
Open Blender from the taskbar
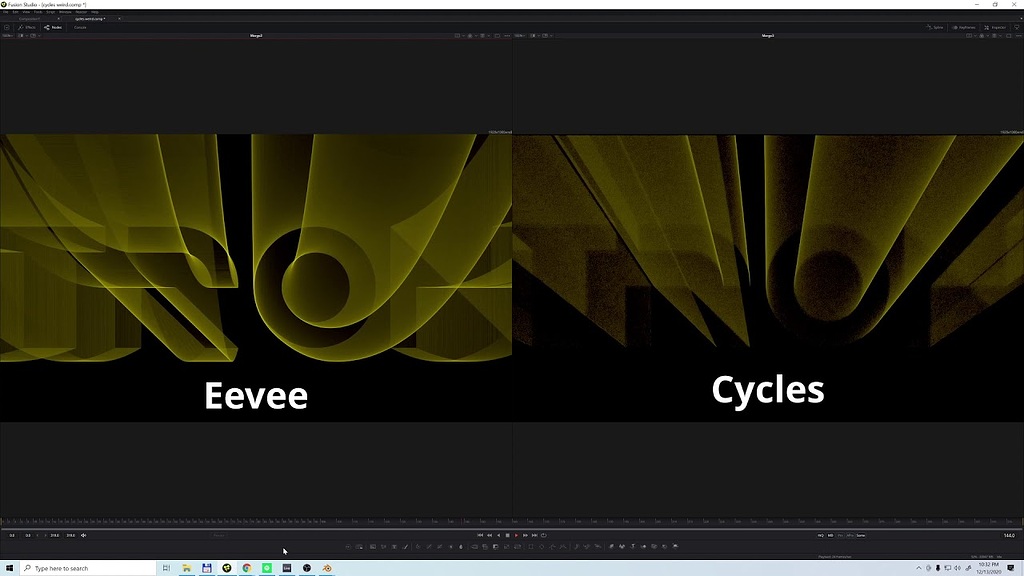tap(327, 568)
